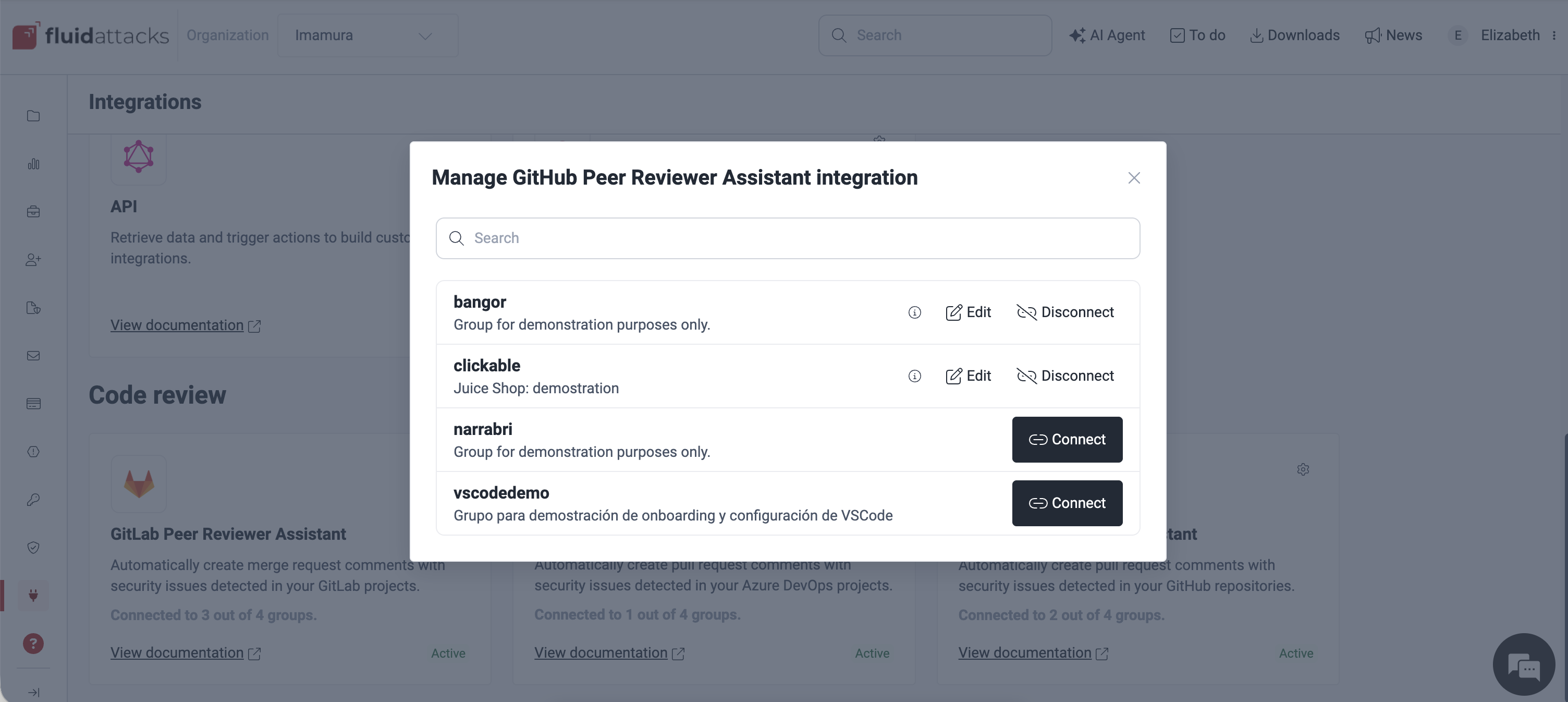Open the To do menu item
Image resolution: width=1568 pixels, height=702 pixels.
click(x=1197, y=35)
